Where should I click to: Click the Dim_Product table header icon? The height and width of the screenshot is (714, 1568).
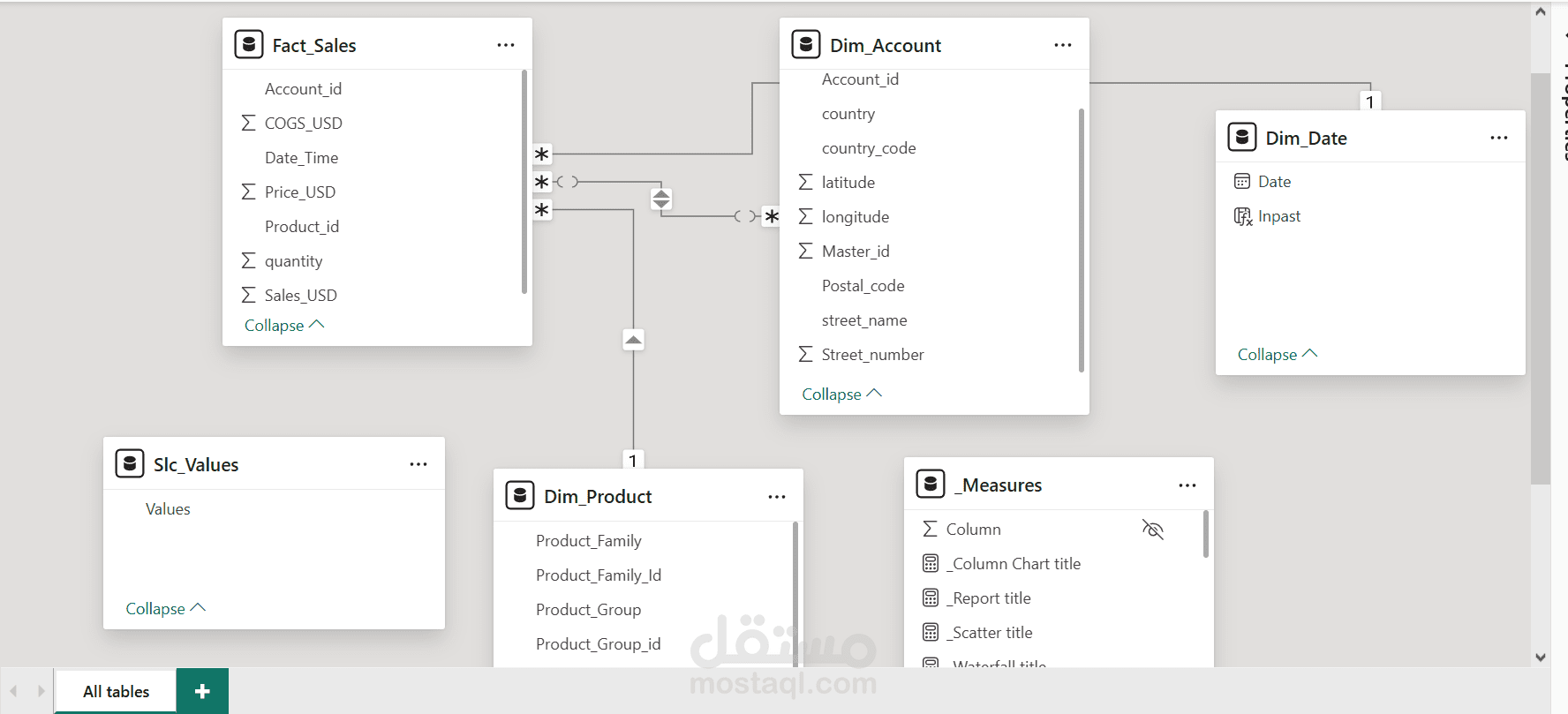click(x=520, y=496)
